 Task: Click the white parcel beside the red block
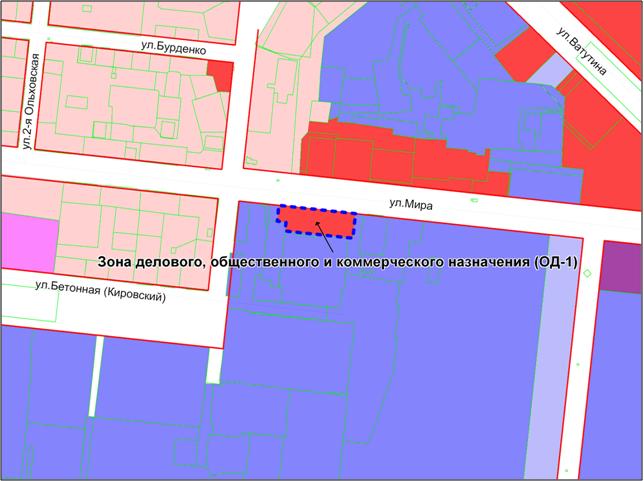(x=319, y=111)
